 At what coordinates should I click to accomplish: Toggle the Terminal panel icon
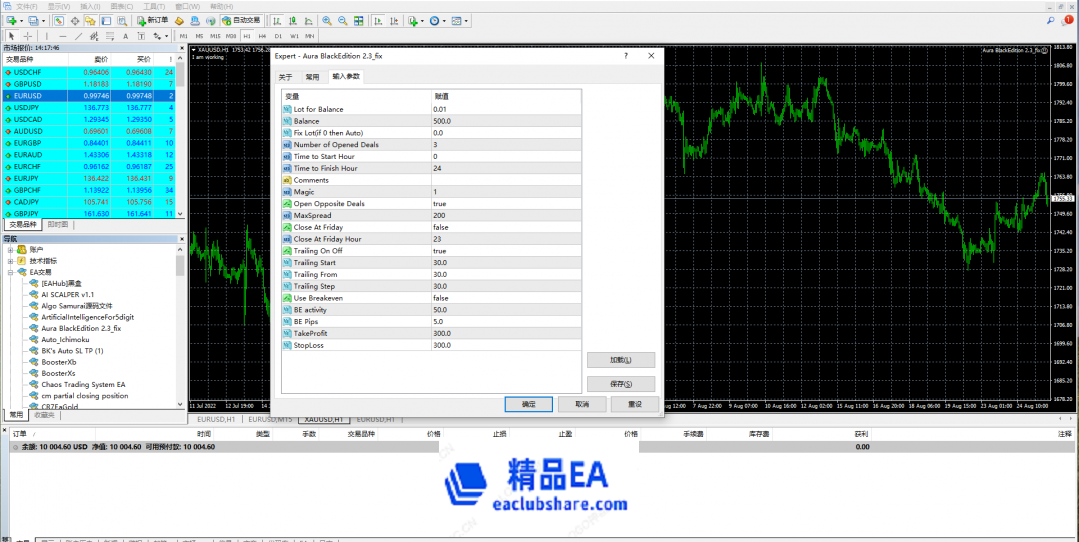tap(106, 21)
